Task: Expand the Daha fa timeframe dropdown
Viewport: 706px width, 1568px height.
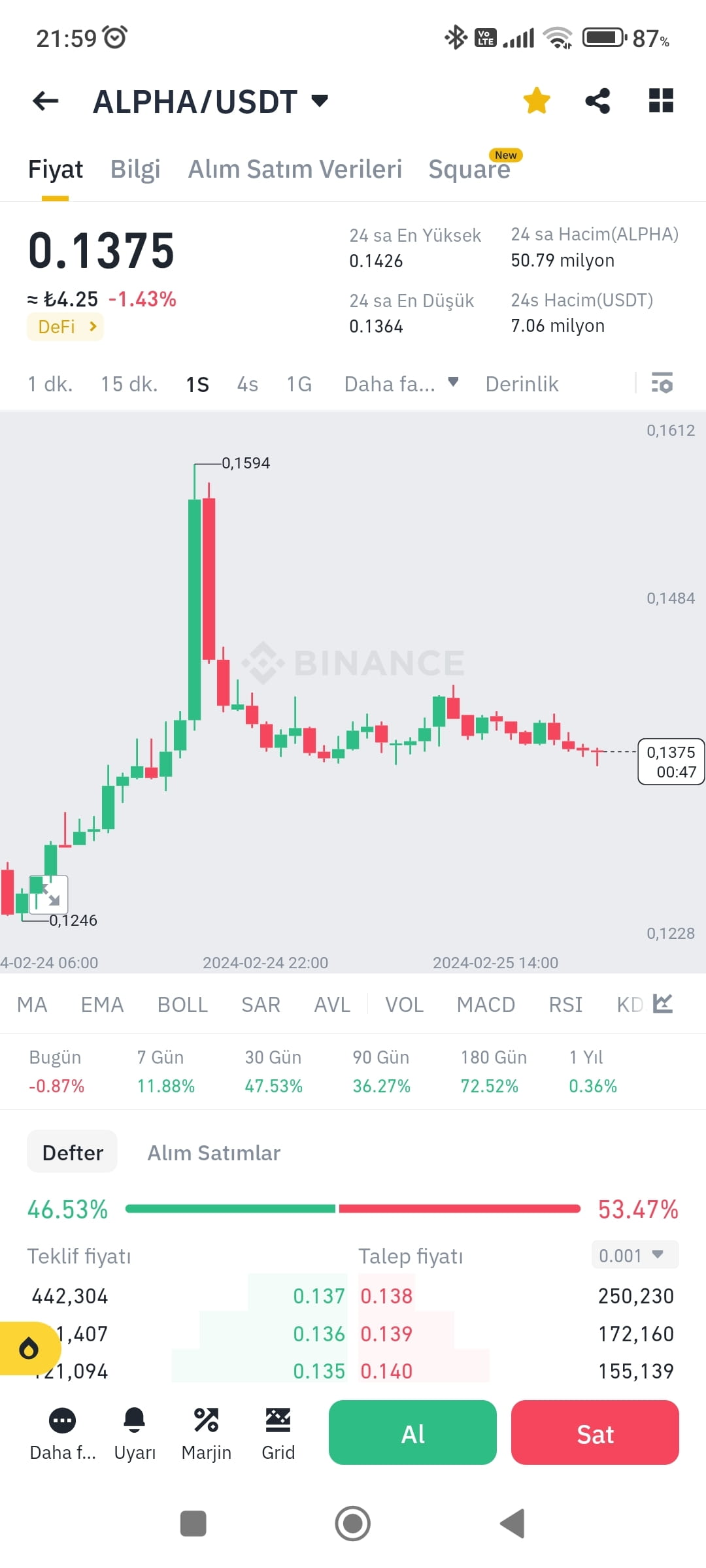Action: click(401, 384)
